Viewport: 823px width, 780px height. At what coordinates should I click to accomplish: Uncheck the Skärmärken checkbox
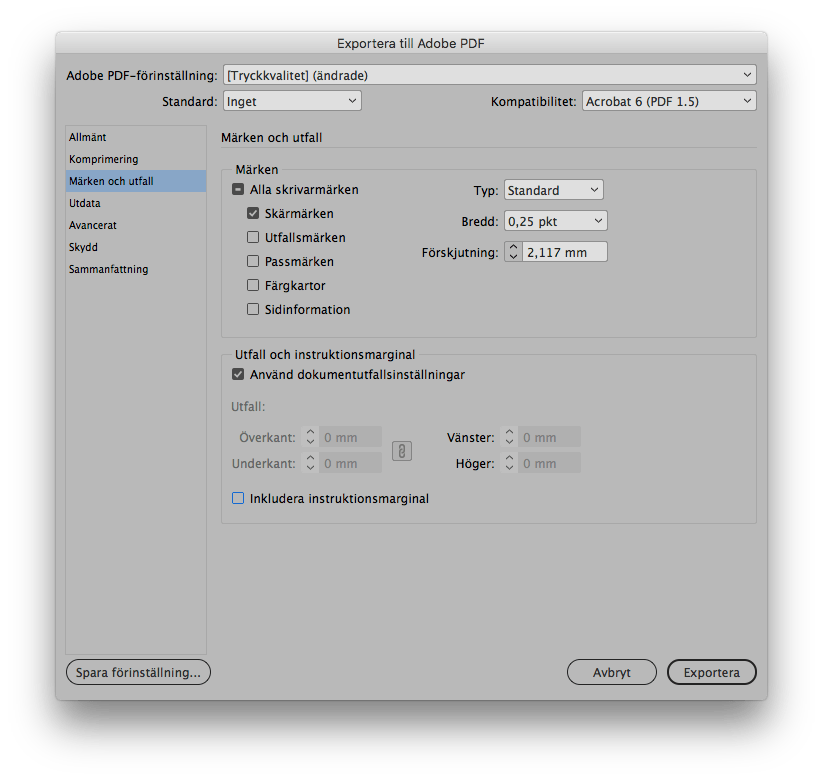point(253,214)
